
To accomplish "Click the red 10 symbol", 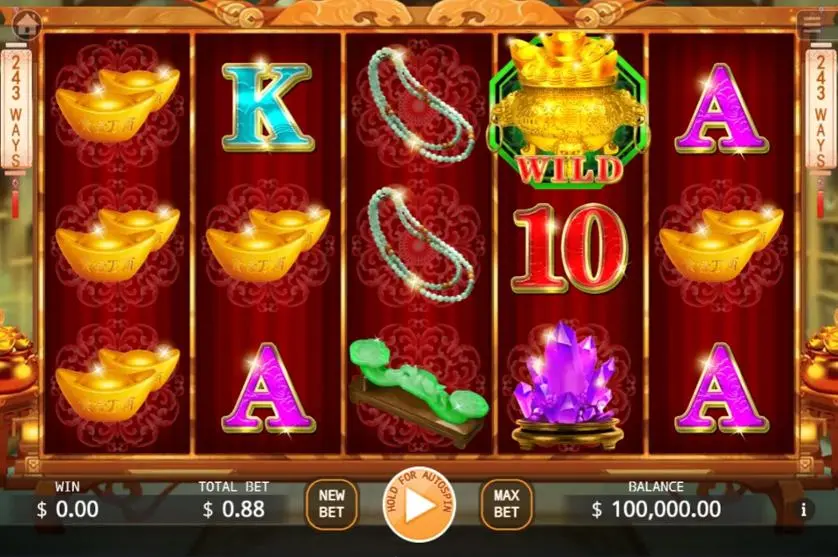I will (x=570, y=249).
